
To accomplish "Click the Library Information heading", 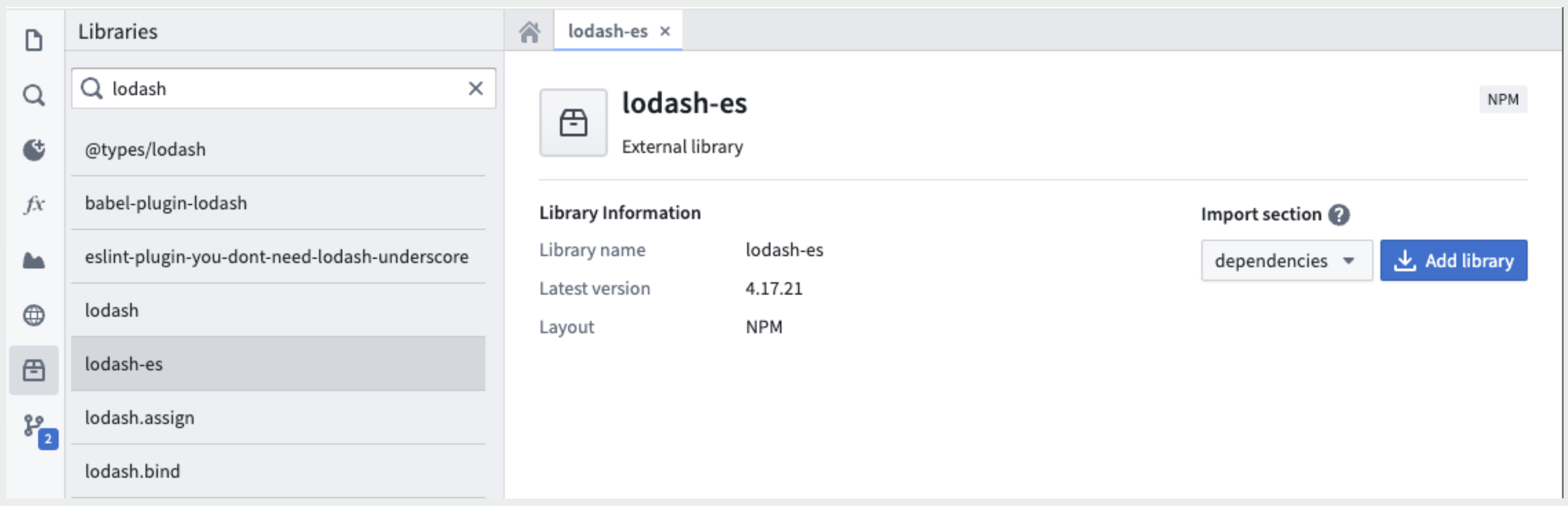I will [x=620, y=213].
